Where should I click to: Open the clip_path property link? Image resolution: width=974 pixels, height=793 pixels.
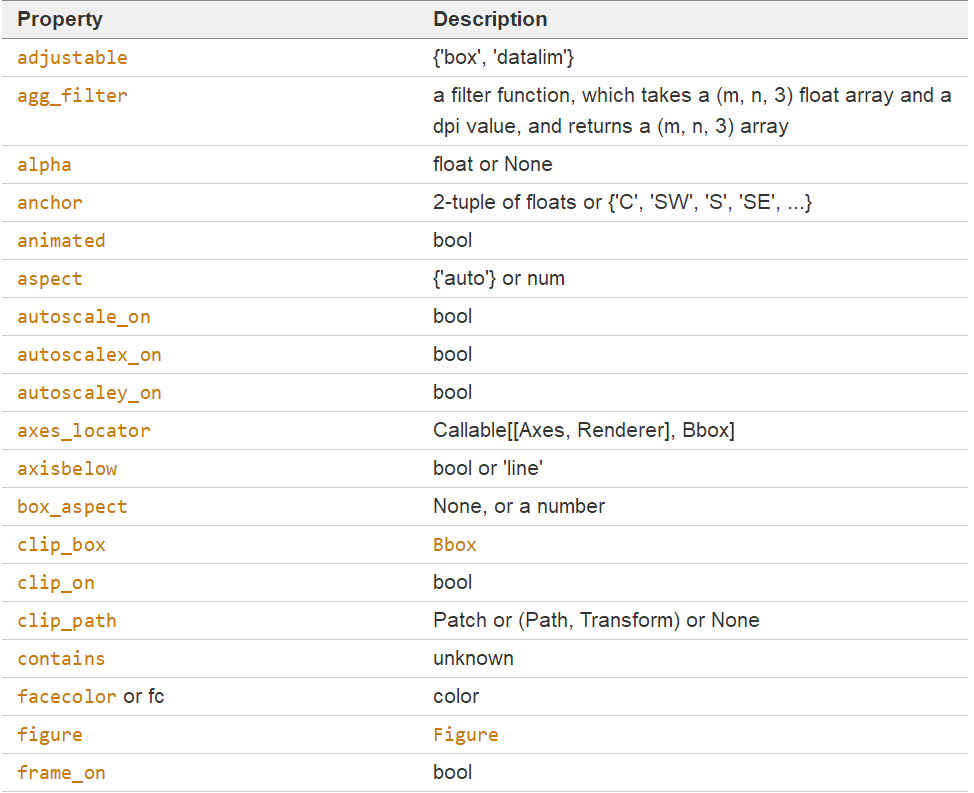[x=67, y=621]
